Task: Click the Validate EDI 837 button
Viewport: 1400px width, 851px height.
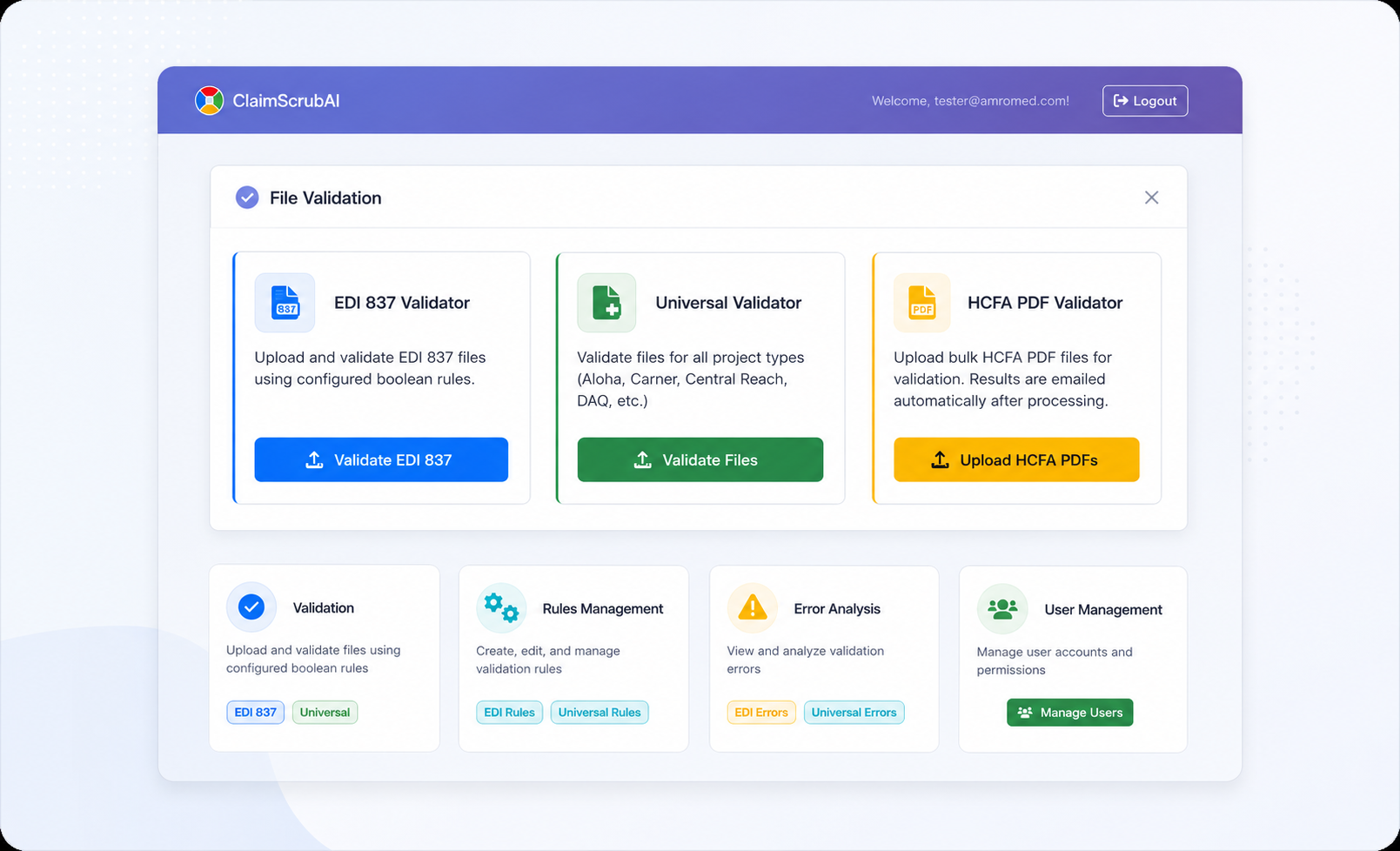Action: (381, 459)
